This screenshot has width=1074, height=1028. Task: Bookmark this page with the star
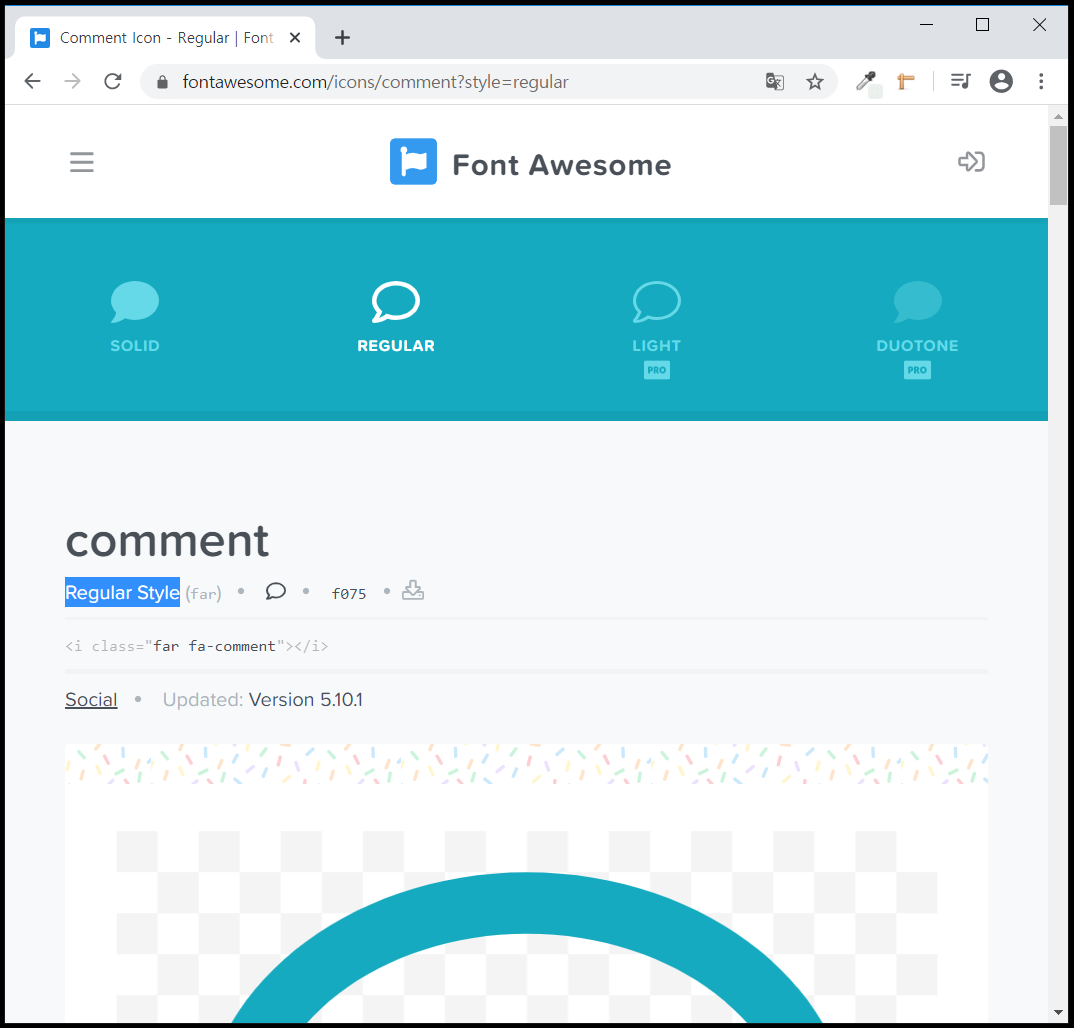pyautogui.click(x=814, y=82)
